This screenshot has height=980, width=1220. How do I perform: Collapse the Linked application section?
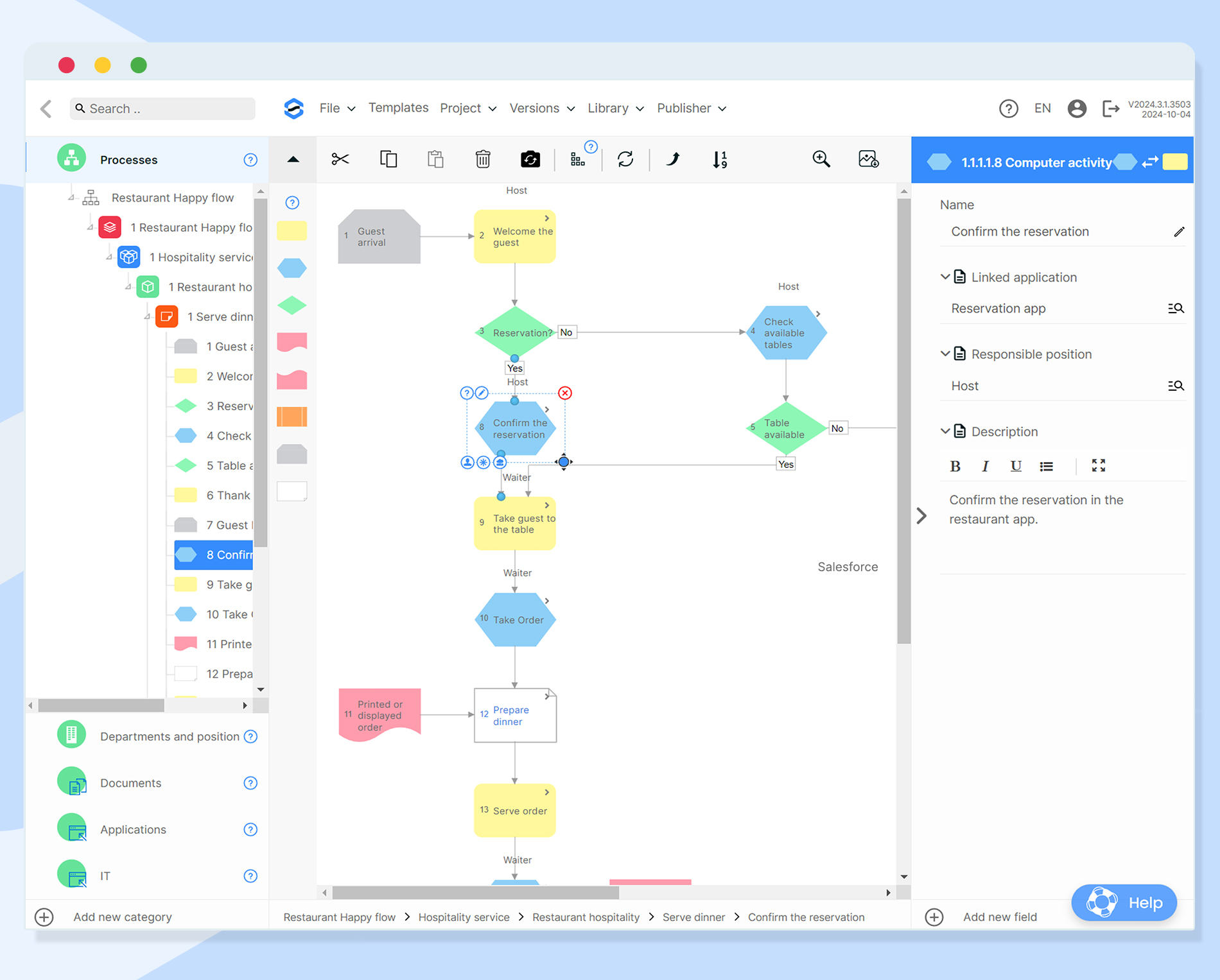point(945,277)
